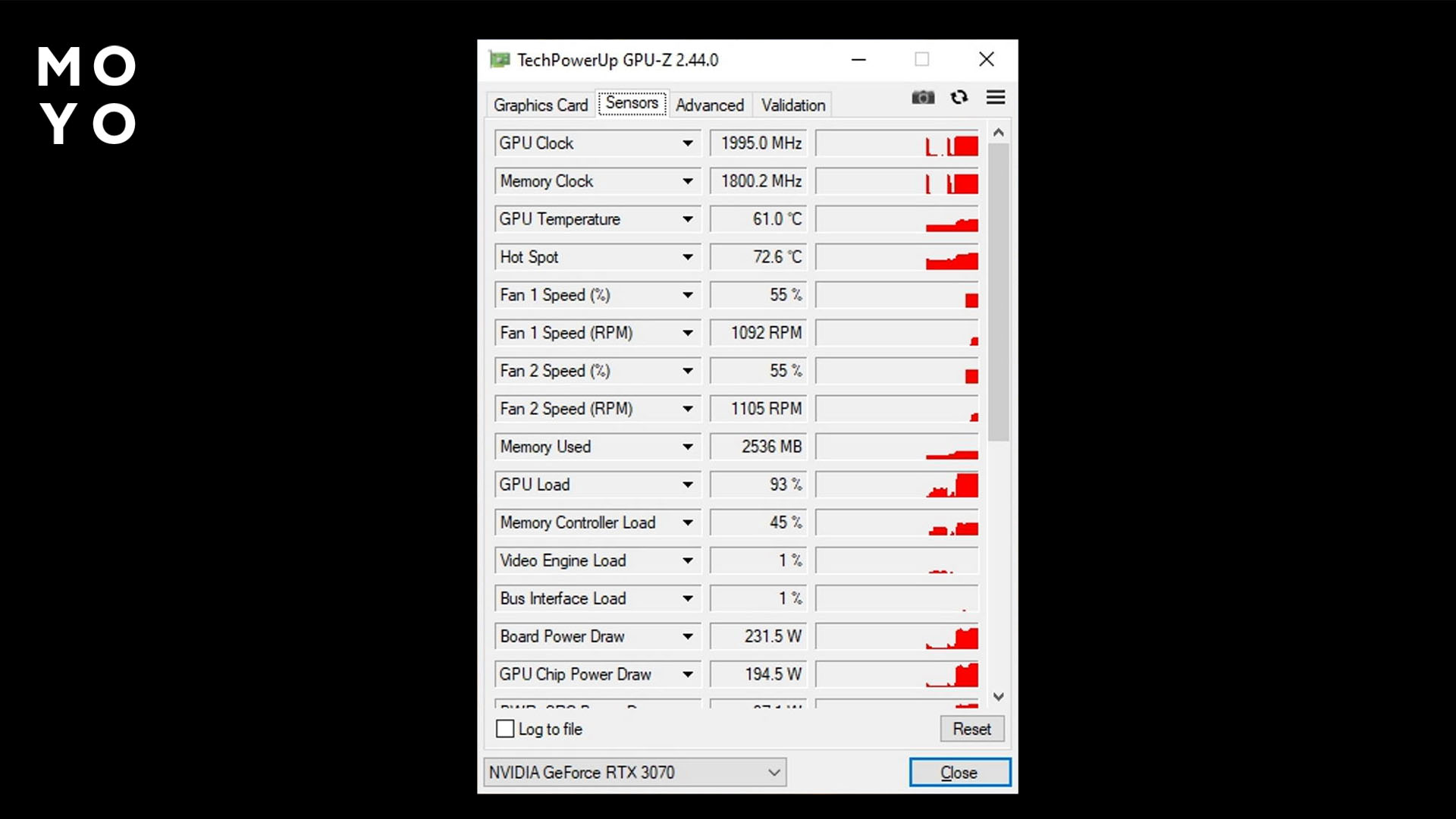Open the Video Engine Load dropdown
The height and width of the screenshot is (819, 1456).
point(688,560)
